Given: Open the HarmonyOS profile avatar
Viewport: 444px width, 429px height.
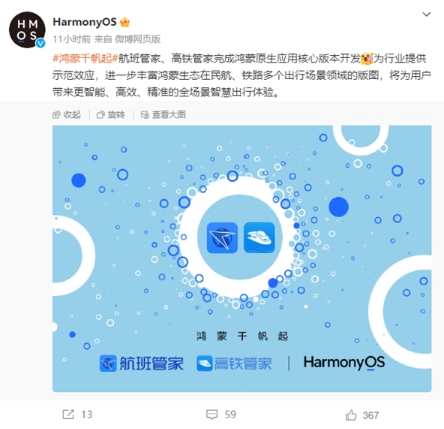Looking at the screenshot, I should click(27, 30).
